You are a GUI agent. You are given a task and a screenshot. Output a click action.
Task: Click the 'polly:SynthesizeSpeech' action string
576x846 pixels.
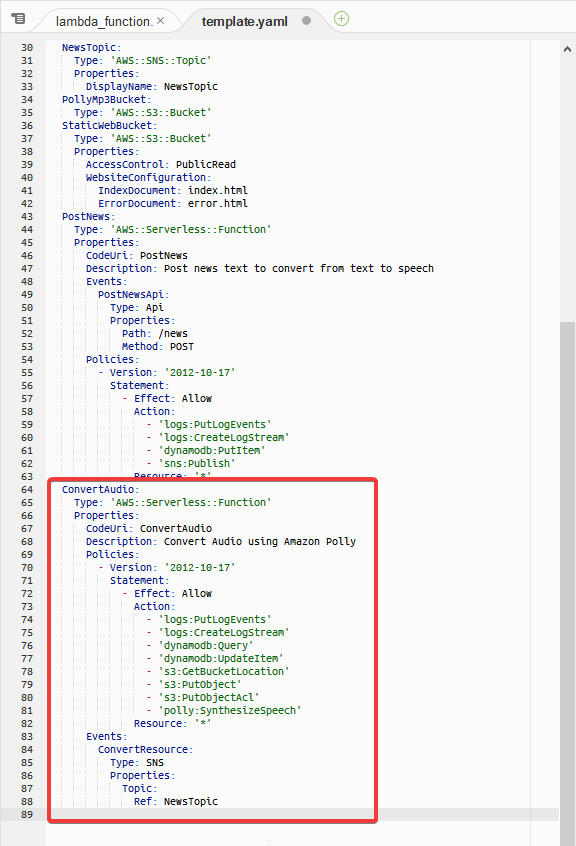click(230, 711)
